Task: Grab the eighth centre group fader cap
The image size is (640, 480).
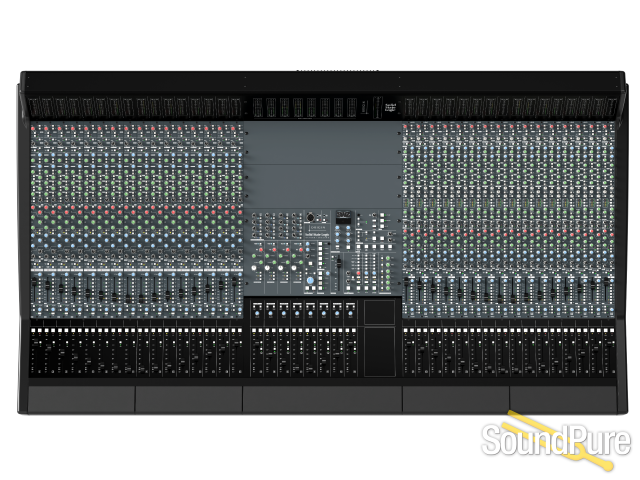Action: tap(351, 344)
